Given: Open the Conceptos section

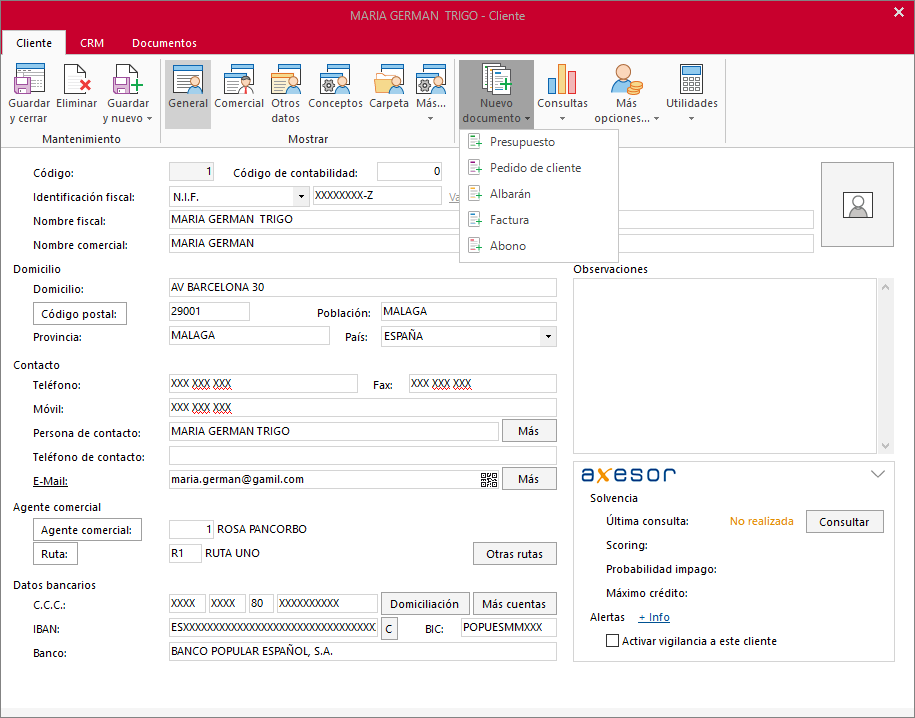Looking at the screenshot, I should [335, 88].
